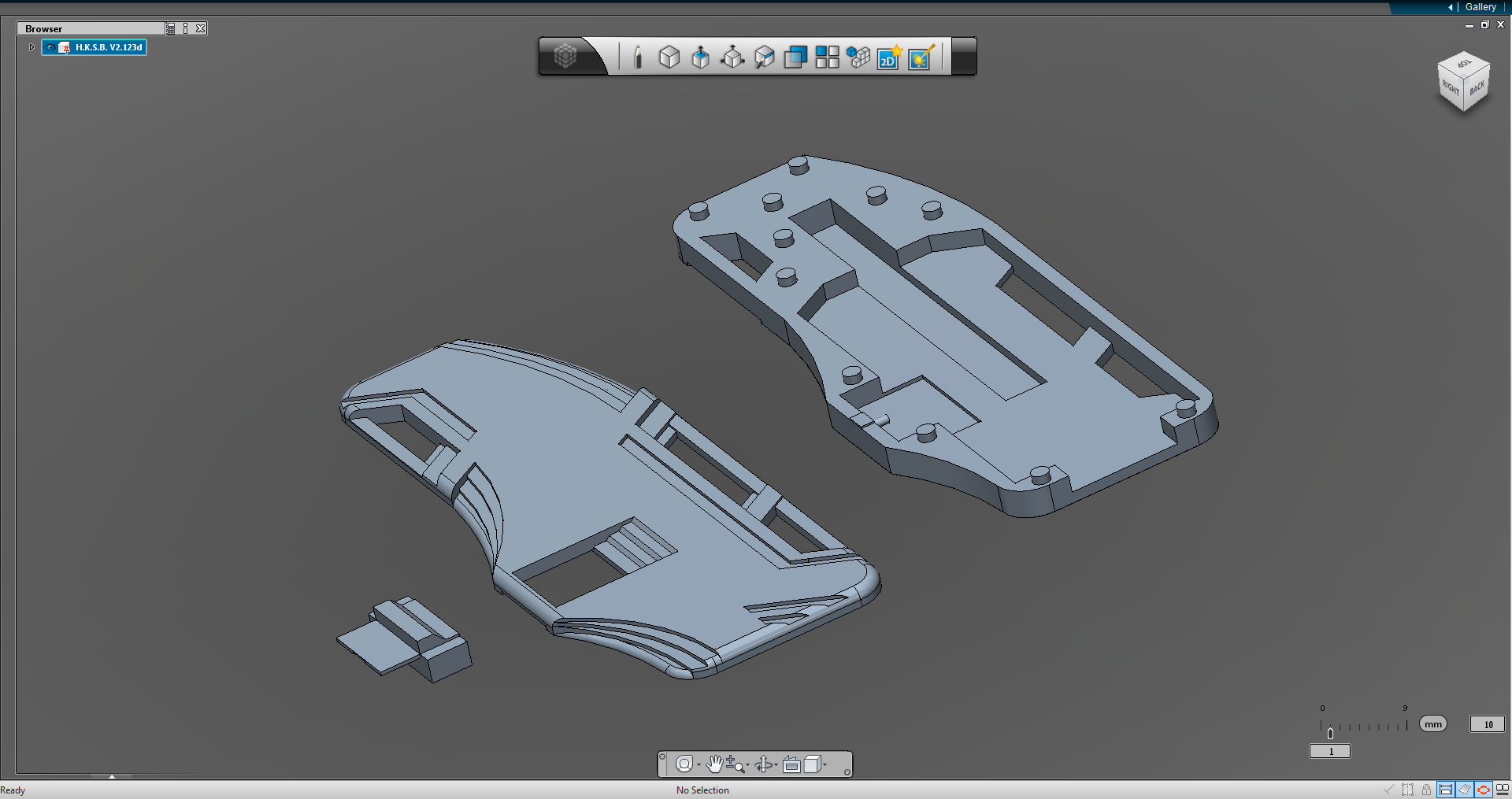Image resolution: width=1512 pixels, height=799 pixels.
Task: Click the ruler value field showing 1
Action: pos(1330,751)
